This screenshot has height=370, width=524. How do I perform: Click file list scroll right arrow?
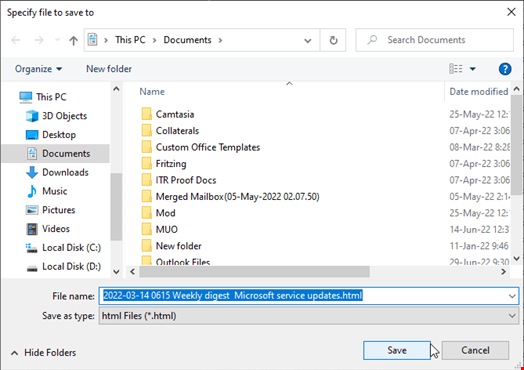(504, 272)
